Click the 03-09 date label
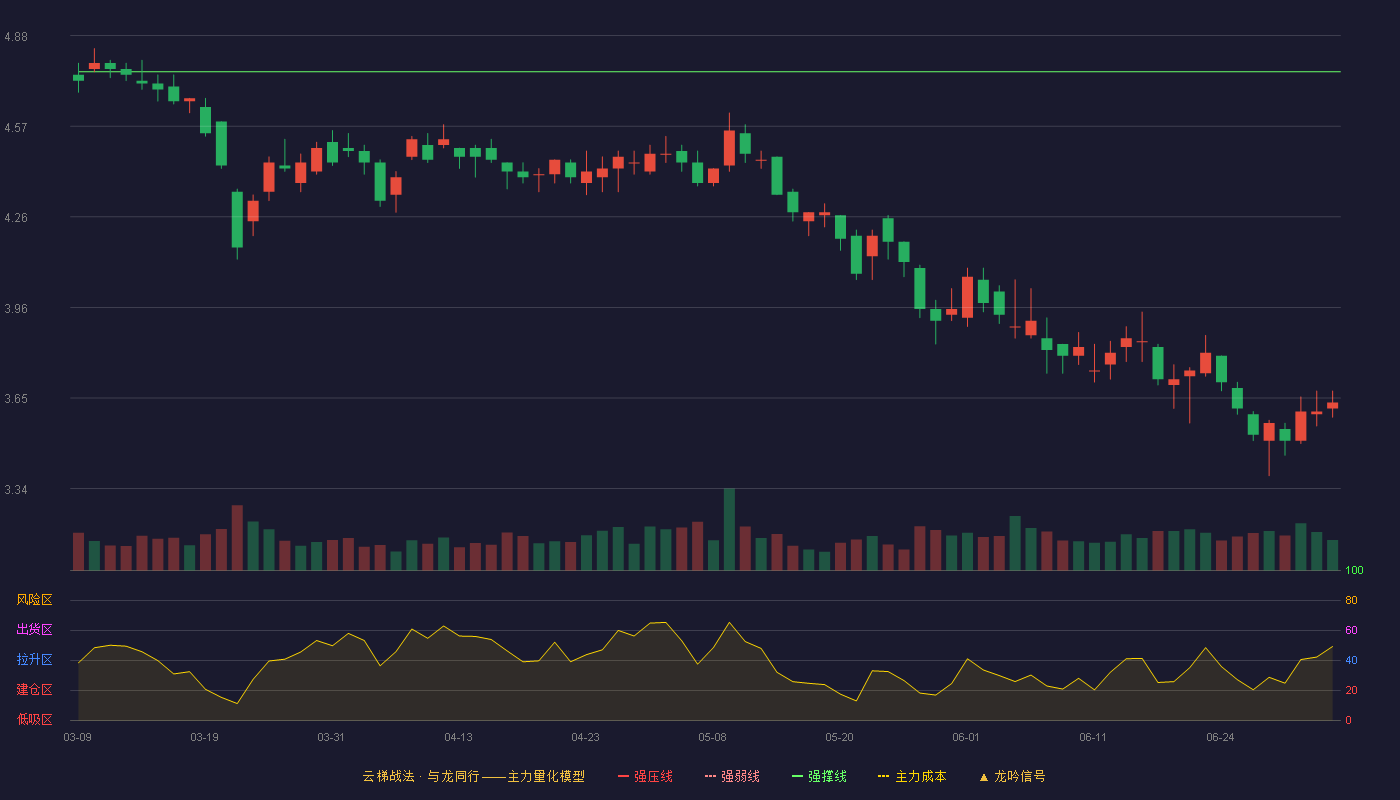Image resolution: width=1400 pixels, height=800 pixels. pos(78,737)
